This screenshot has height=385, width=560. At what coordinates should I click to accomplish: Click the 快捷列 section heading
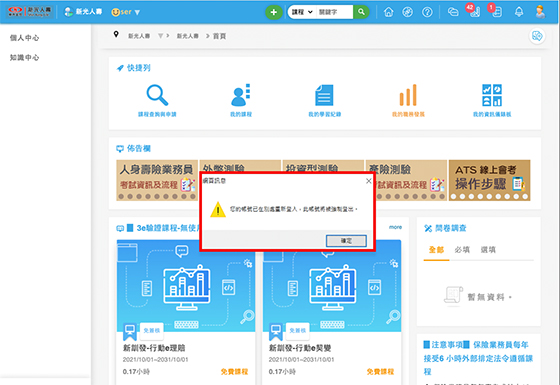tap(139, 68)
